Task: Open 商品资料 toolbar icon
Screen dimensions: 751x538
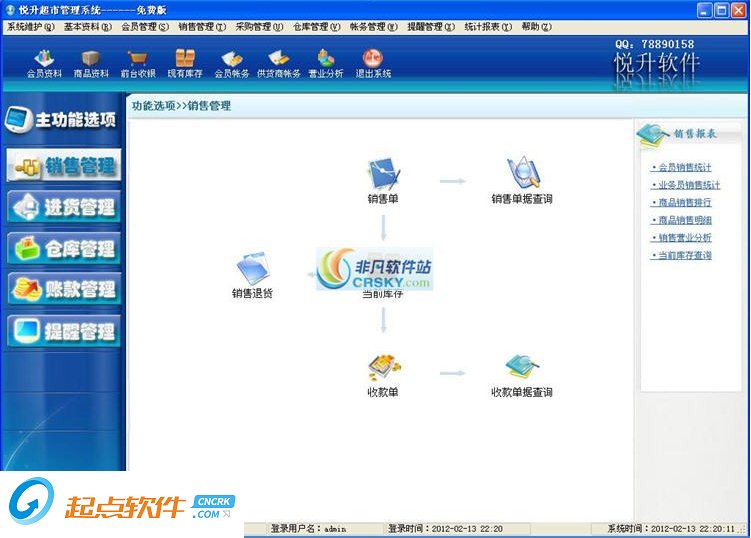Action: click(91, 63)
